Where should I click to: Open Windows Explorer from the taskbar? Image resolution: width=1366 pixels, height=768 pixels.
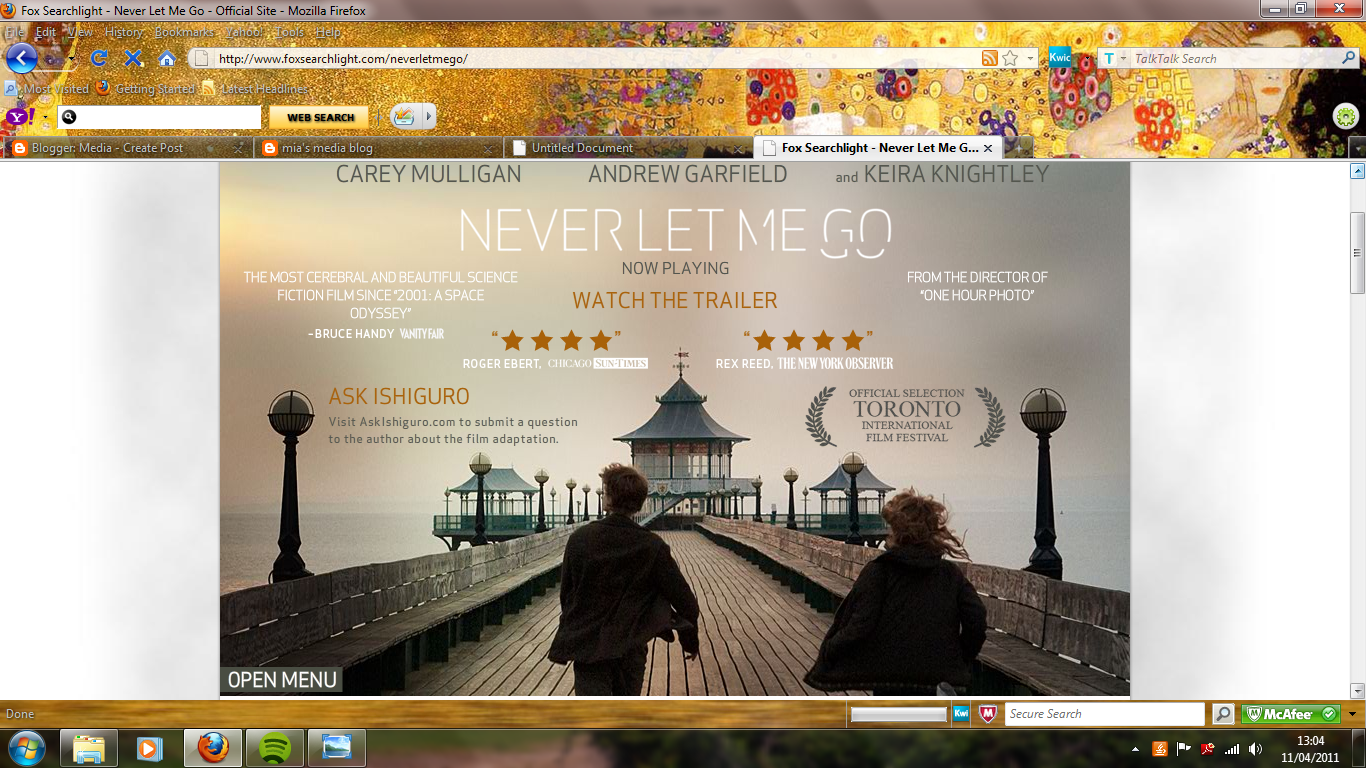point(89,748)
